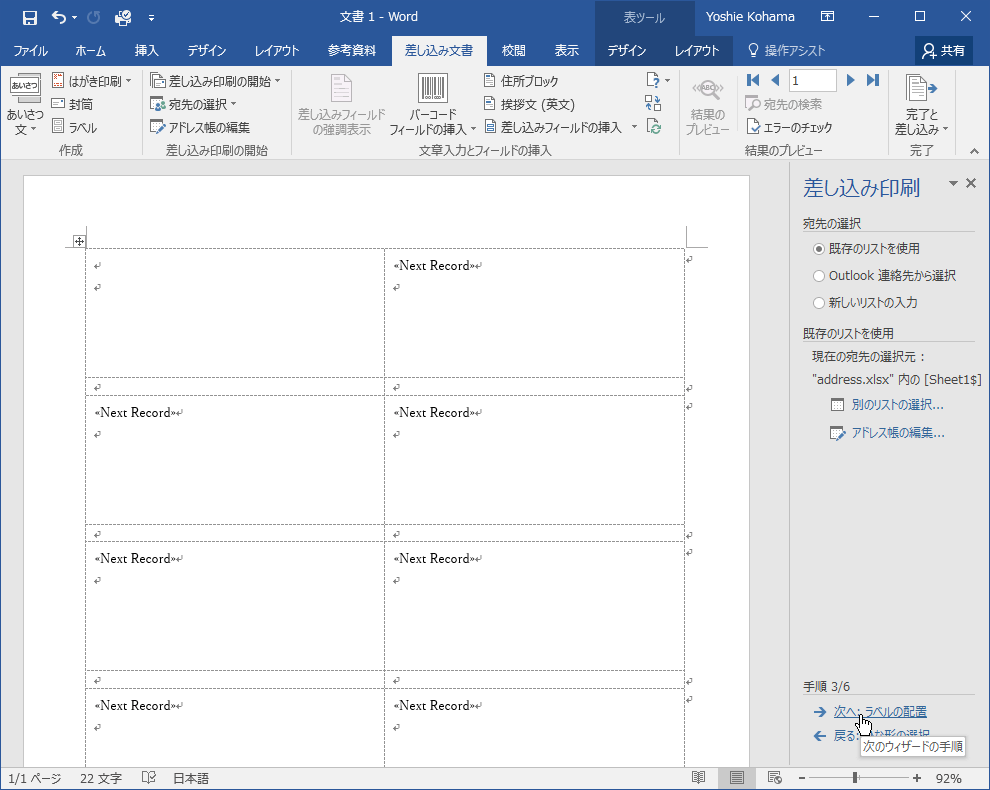Open the ファイル tab
990x790 pixels.
click(30, 51)
